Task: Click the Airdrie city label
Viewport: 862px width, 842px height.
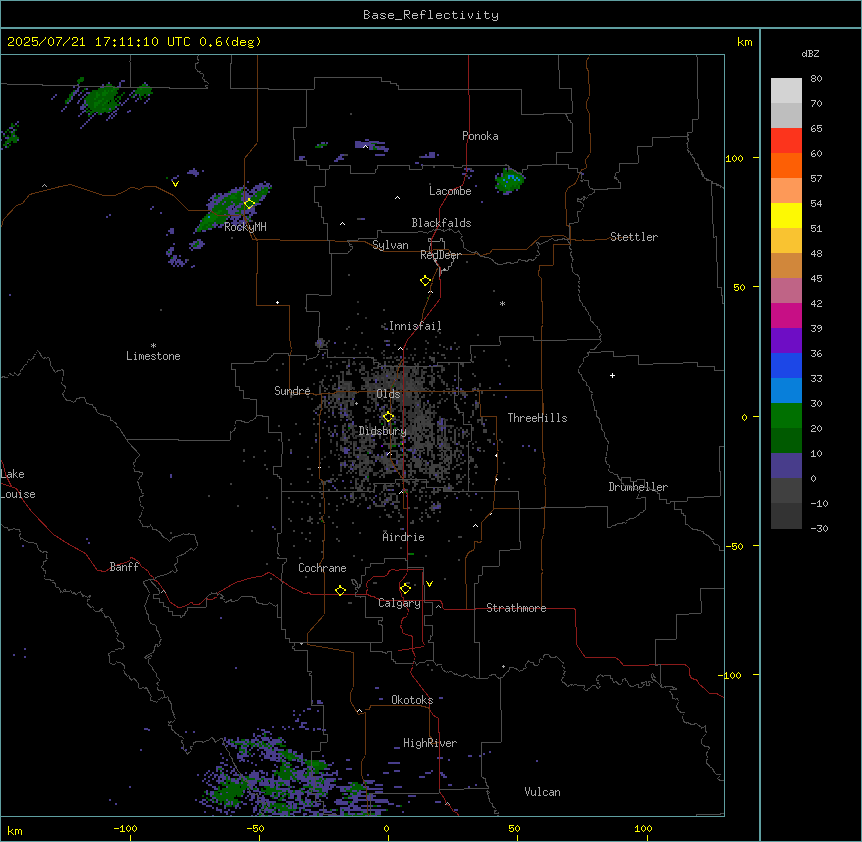Action: (403, 537)
